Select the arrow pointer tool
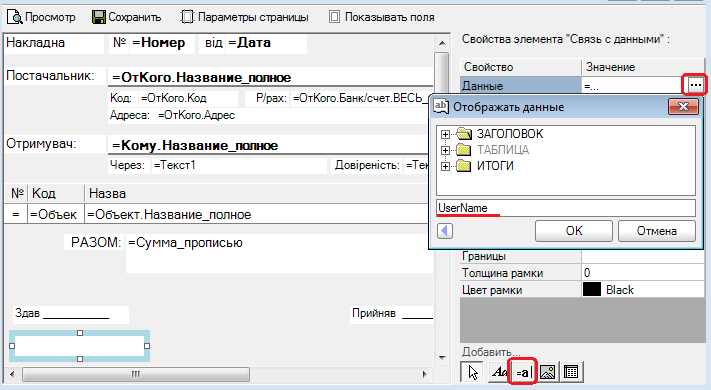The height and width of the screenshot is (390, 711). click(x=472, y=372)
